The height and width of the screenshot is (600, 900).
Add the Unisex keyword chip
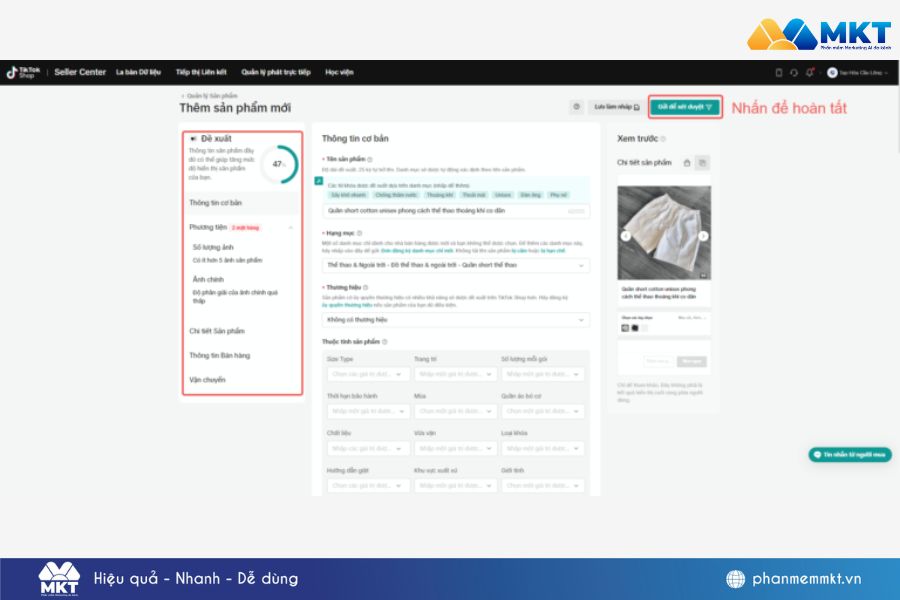point(502,195)
